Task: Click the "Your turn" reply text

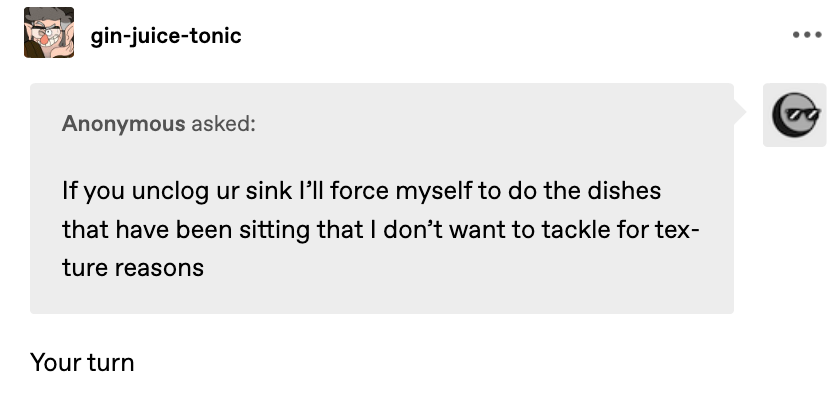Action: pyautogui.click(x=82, y=362)
